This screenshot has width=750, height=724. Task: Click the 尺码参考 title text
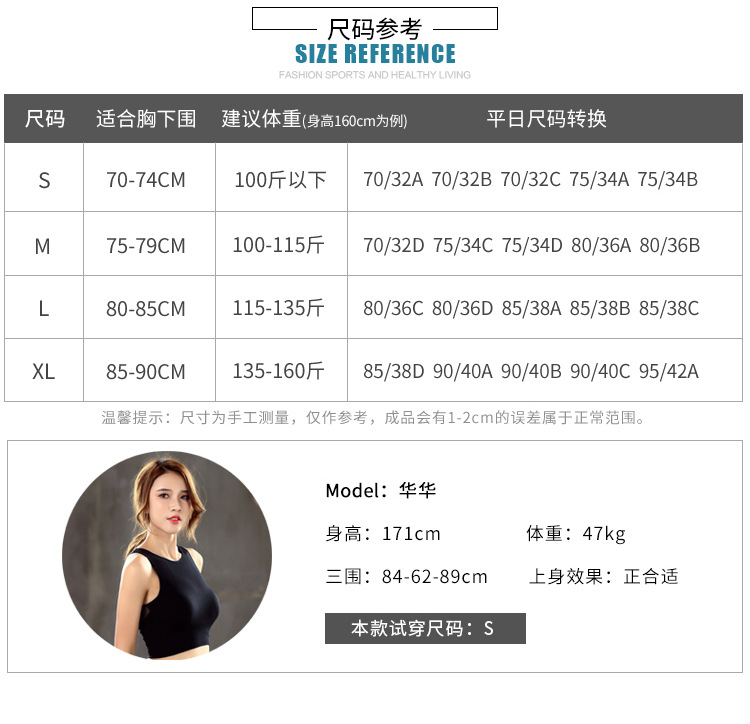pos(375,30)
